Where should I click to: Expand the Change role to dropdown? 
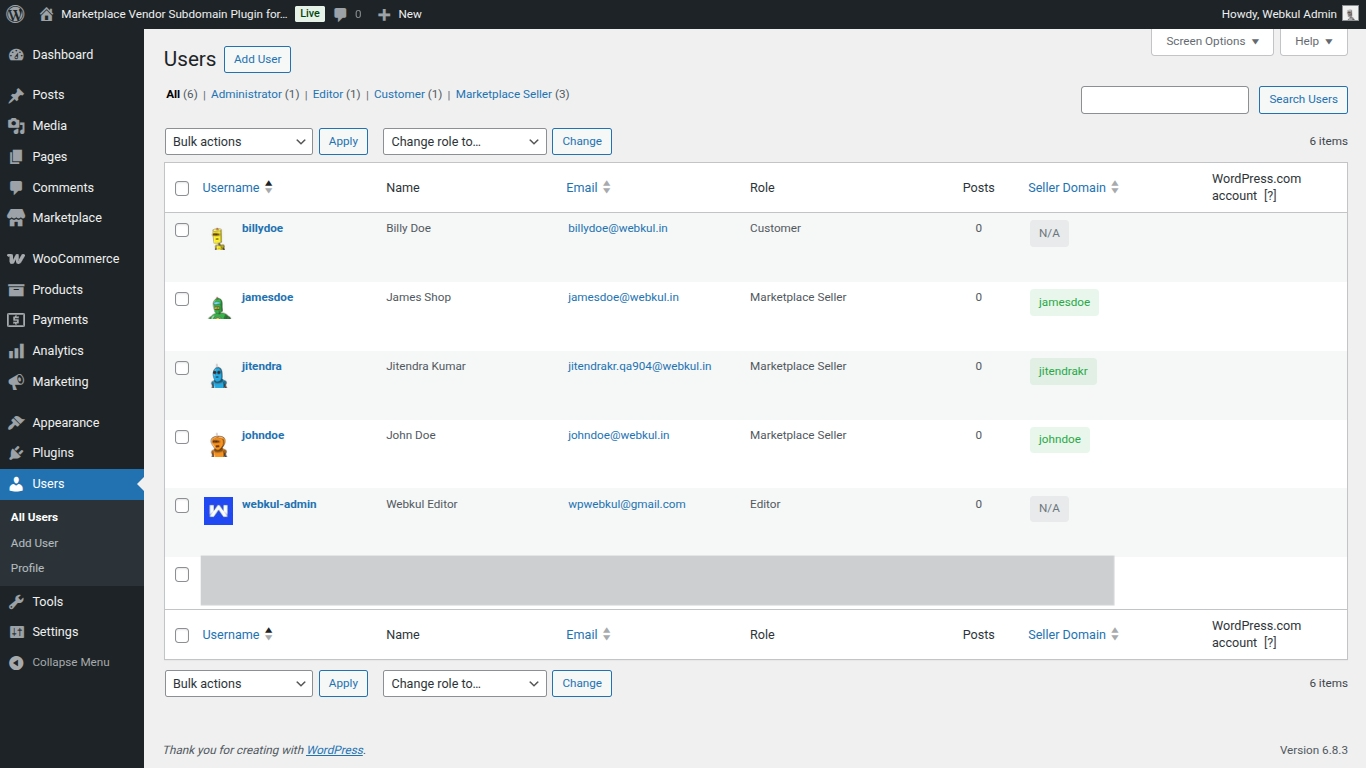coord(464,141)
